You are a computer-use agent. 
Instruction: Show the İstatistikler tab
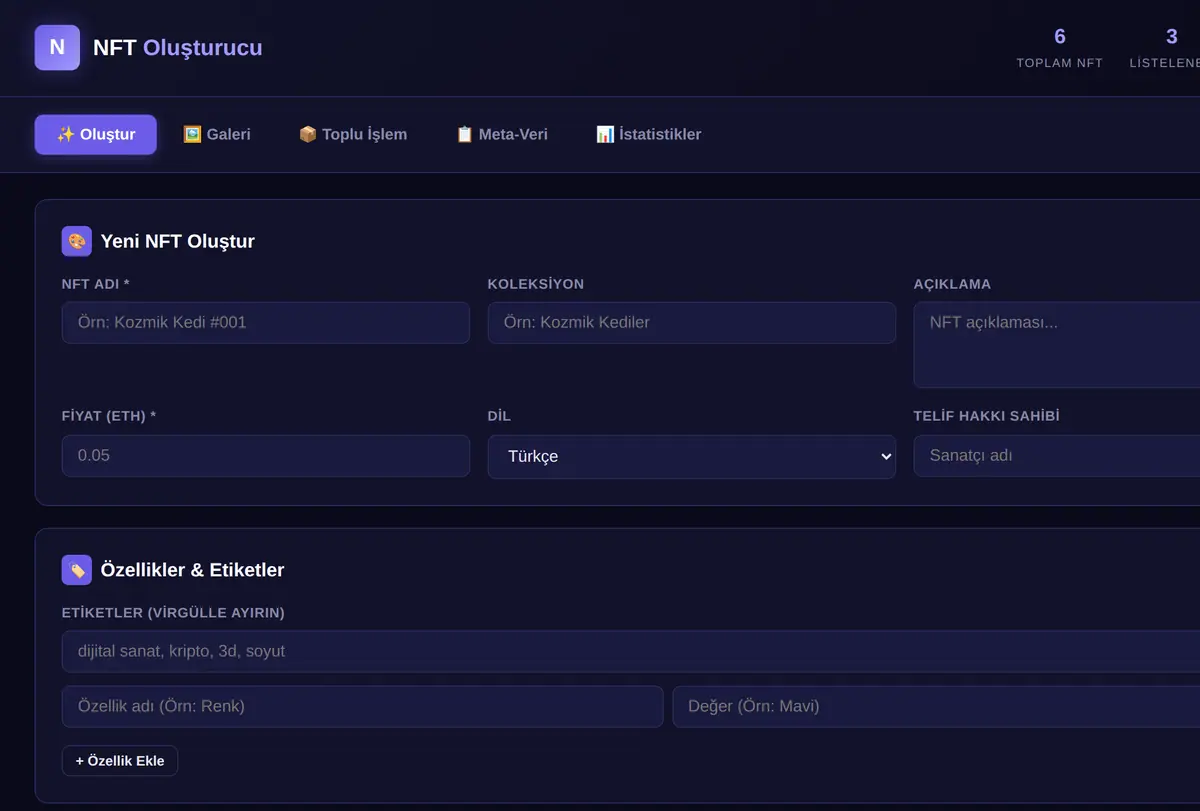point(649,135)
